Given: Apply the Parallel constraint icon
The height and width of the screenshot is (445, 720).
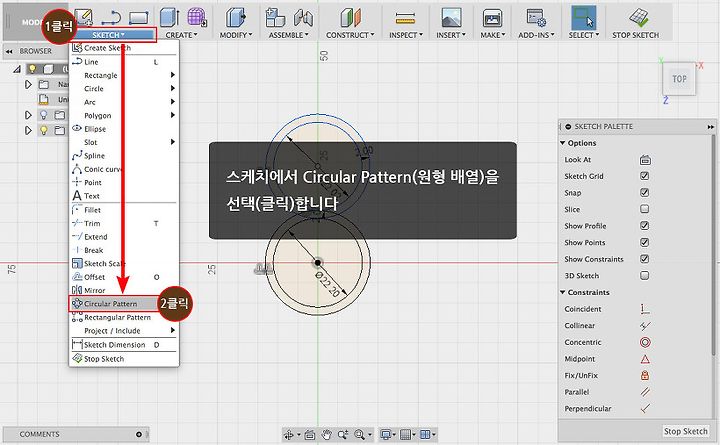Looking at the screenshot, I should 645,392.
